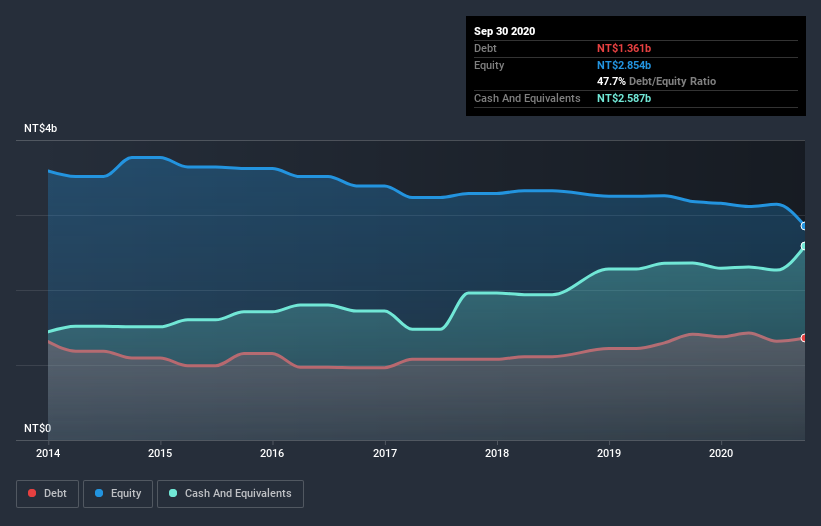The height and width of the screenshot is (526, 821).
Task: Click the teal Cash endpoint marker
Action: (x=804, y=246)
